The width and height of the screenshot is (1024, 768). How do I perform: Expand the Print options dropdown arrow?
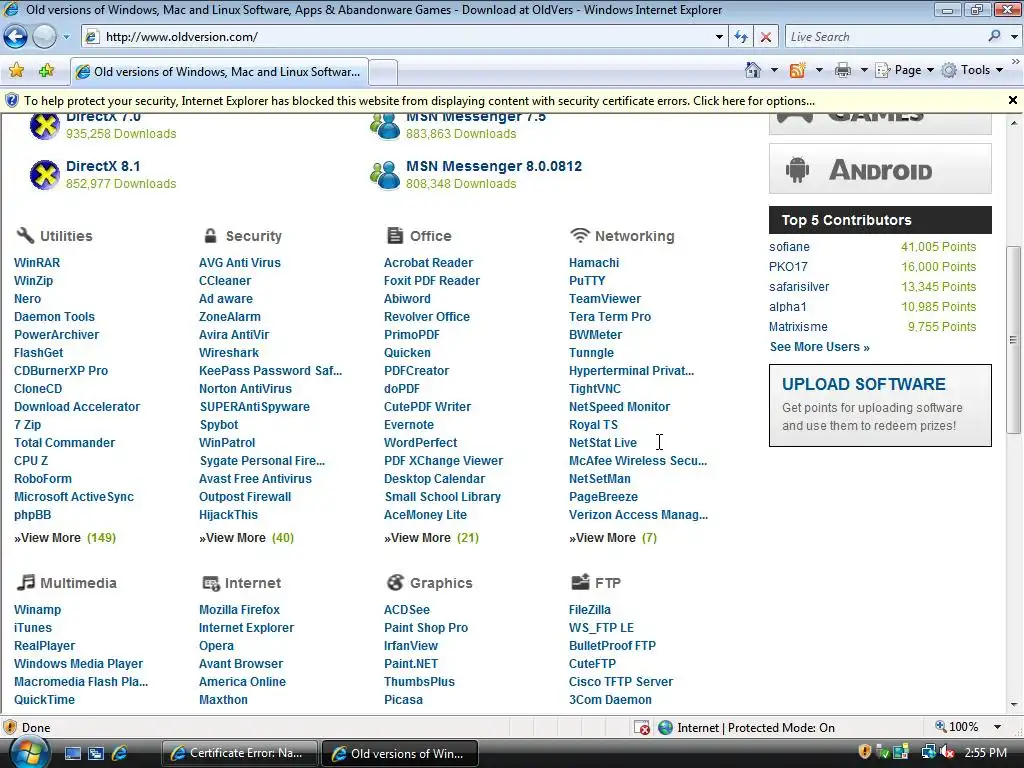click(x=864, y=70)
